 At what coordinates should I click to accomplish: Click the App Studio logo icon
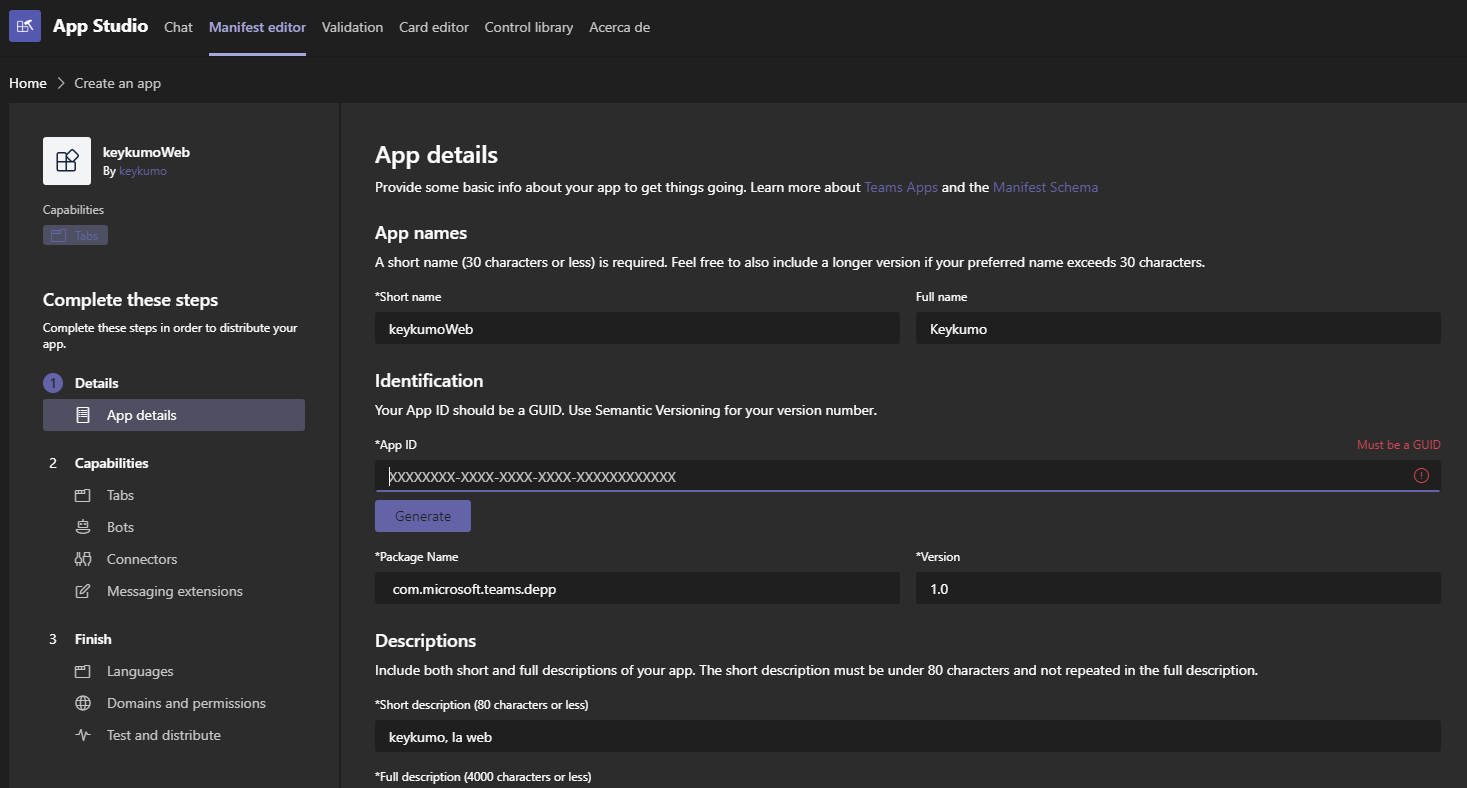25,26
